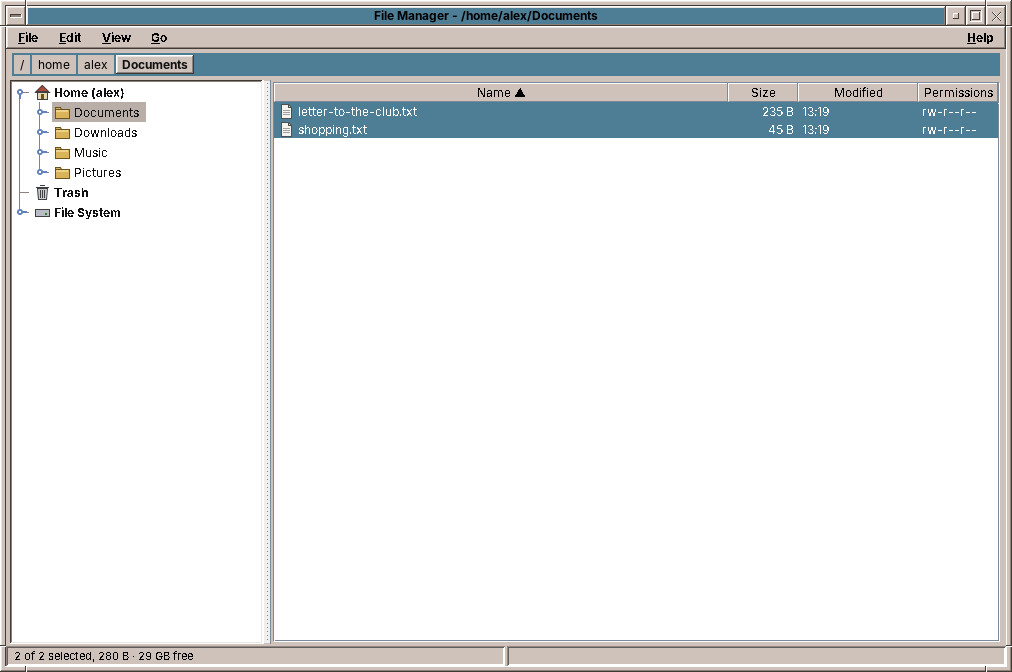Expand the Downloads tree node
Image resolution: width=1012 pixels, height=672 pixels.
coord(41,132)
